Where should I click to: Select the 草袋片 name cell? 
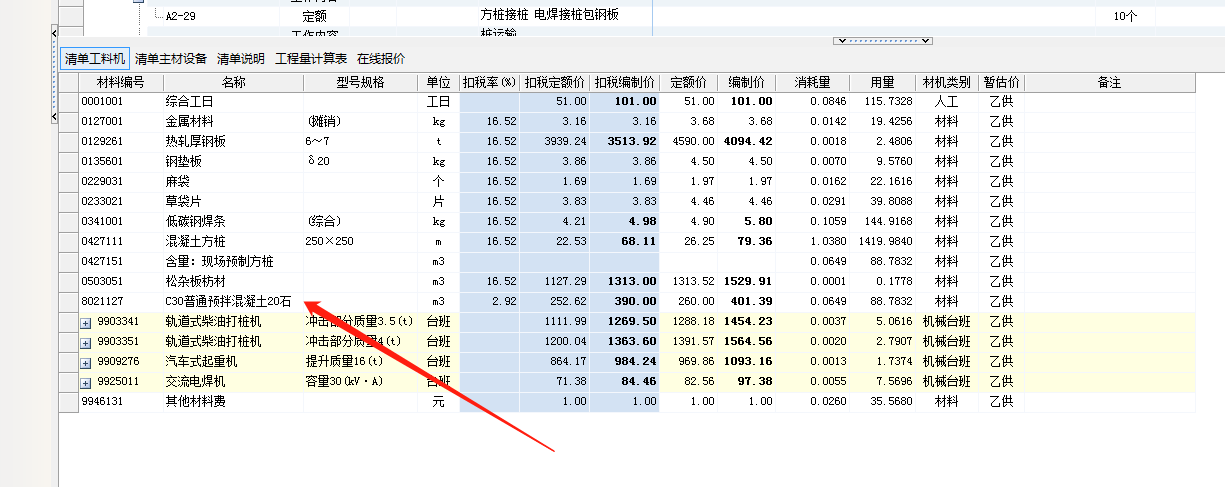pyautogui.click(x=233, y=201)
